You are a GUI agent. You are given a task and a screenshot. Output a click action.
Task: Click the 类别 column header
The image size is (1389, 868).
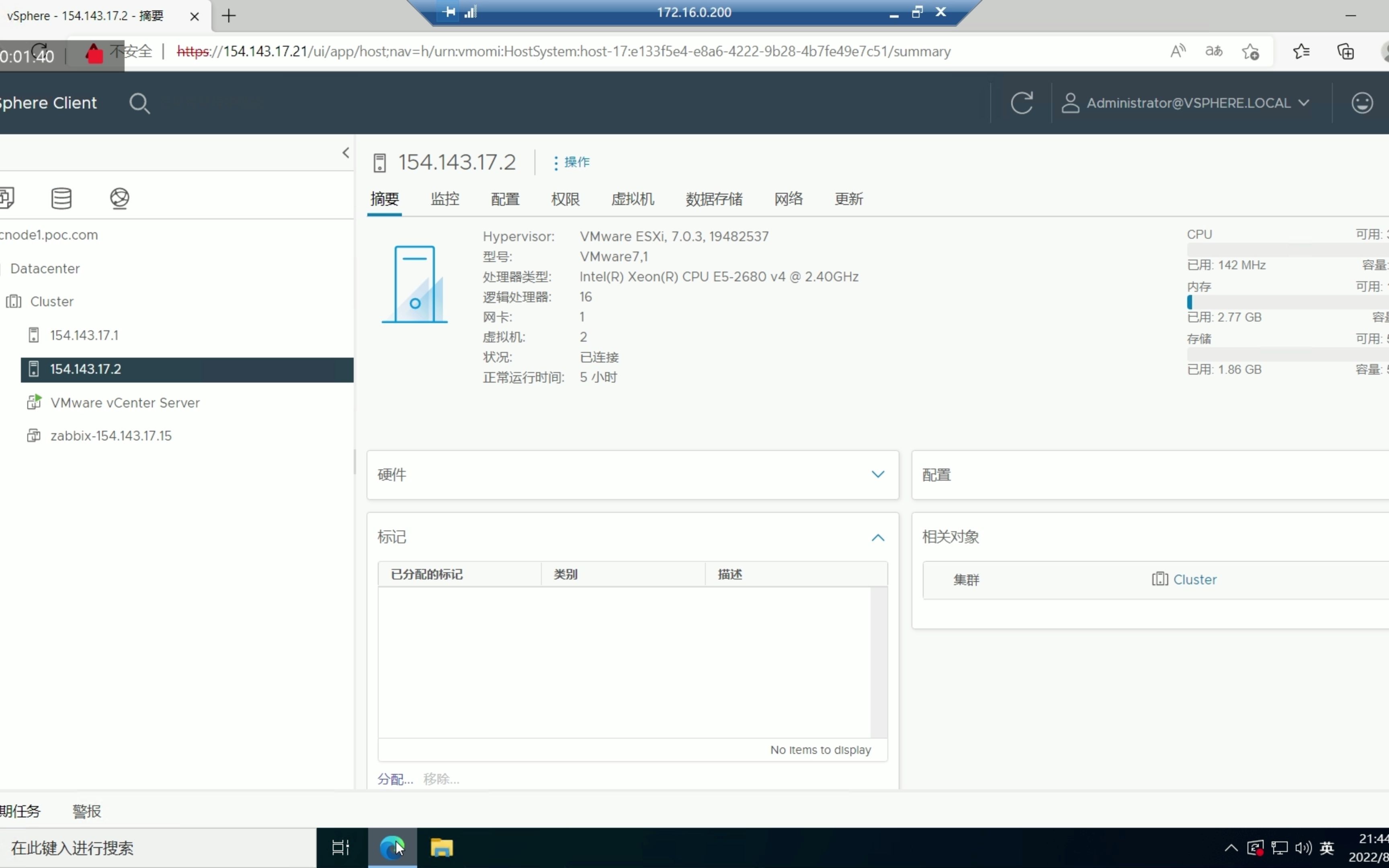[x=623, y=575]
